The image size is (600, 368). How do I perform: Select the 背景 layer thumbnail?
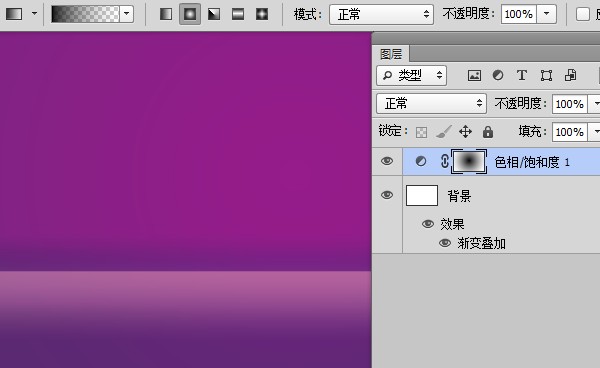pos(422,195)
